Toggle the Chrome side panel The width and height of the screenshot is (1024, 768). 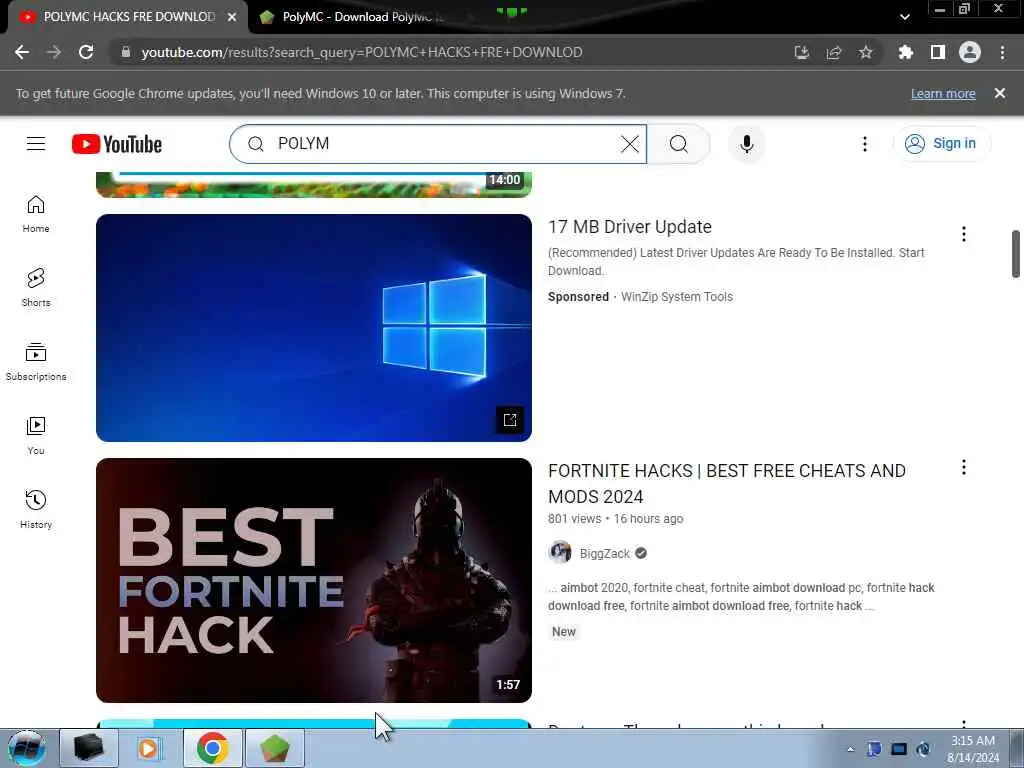pos(937,52)
